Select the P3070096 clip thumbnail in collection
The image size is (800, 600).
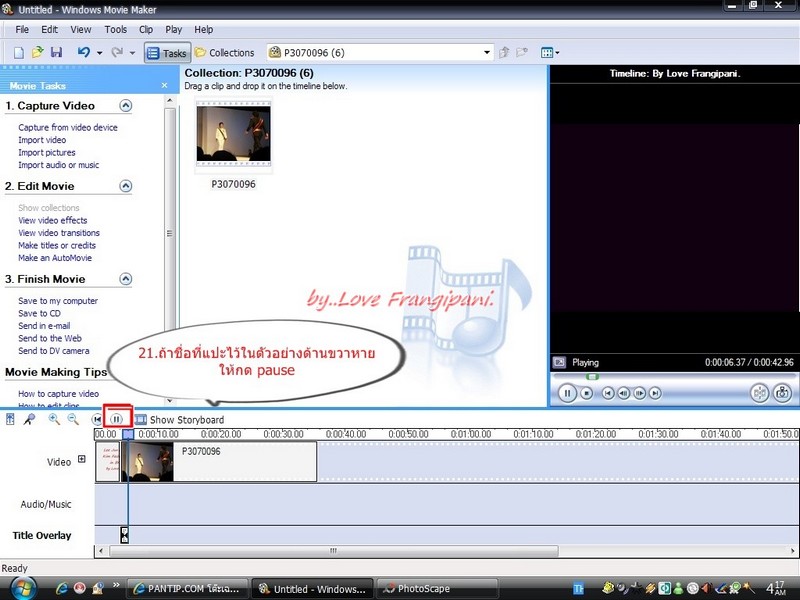pyautogui.click(x=234, y=134)
